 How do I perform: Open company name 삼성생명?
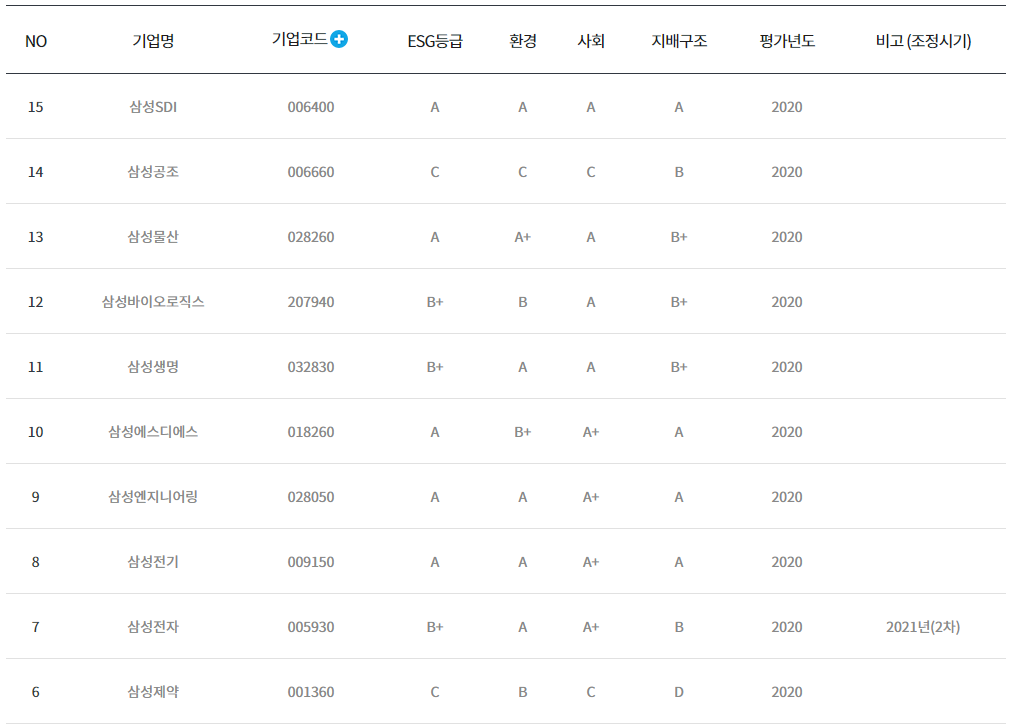(x=153, y=367)
